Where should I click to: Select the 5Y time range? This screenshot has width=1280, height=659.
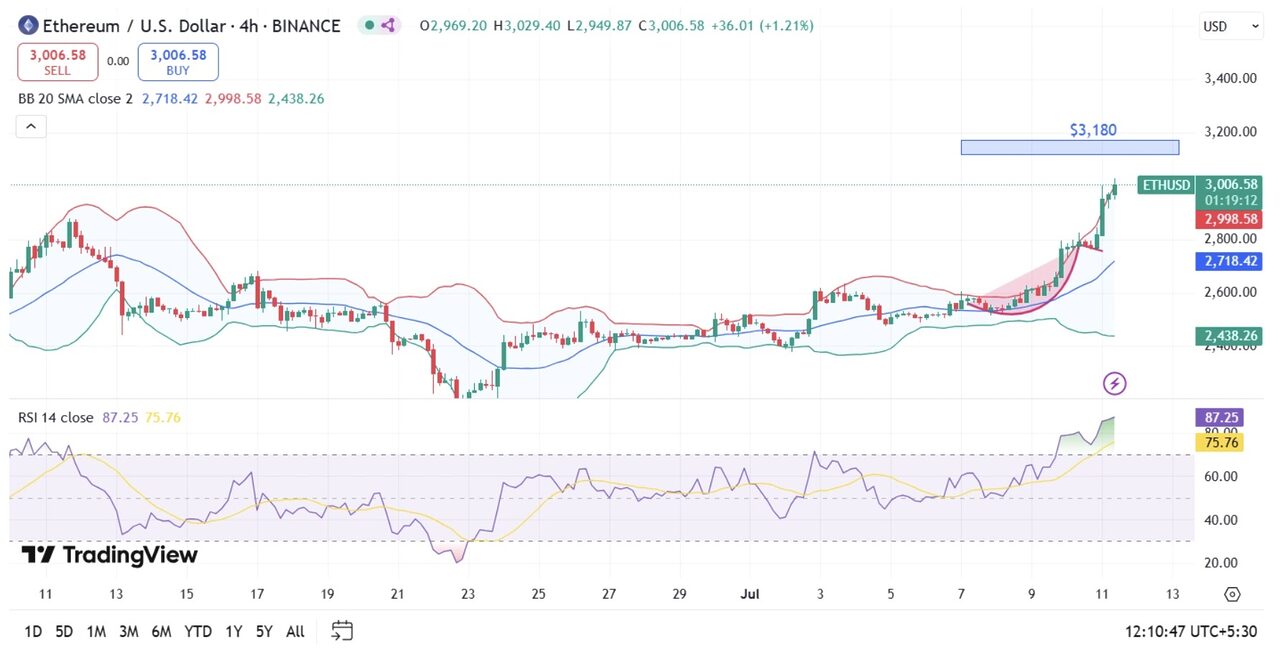(x=264, y=631)
